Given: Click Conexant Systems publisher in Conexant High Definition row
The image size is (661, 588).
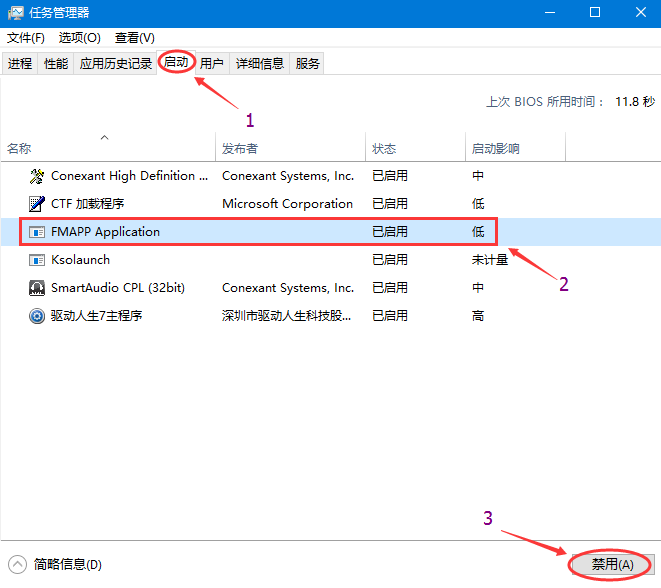Looking at the screenshot, I should [x=288, y=176].
